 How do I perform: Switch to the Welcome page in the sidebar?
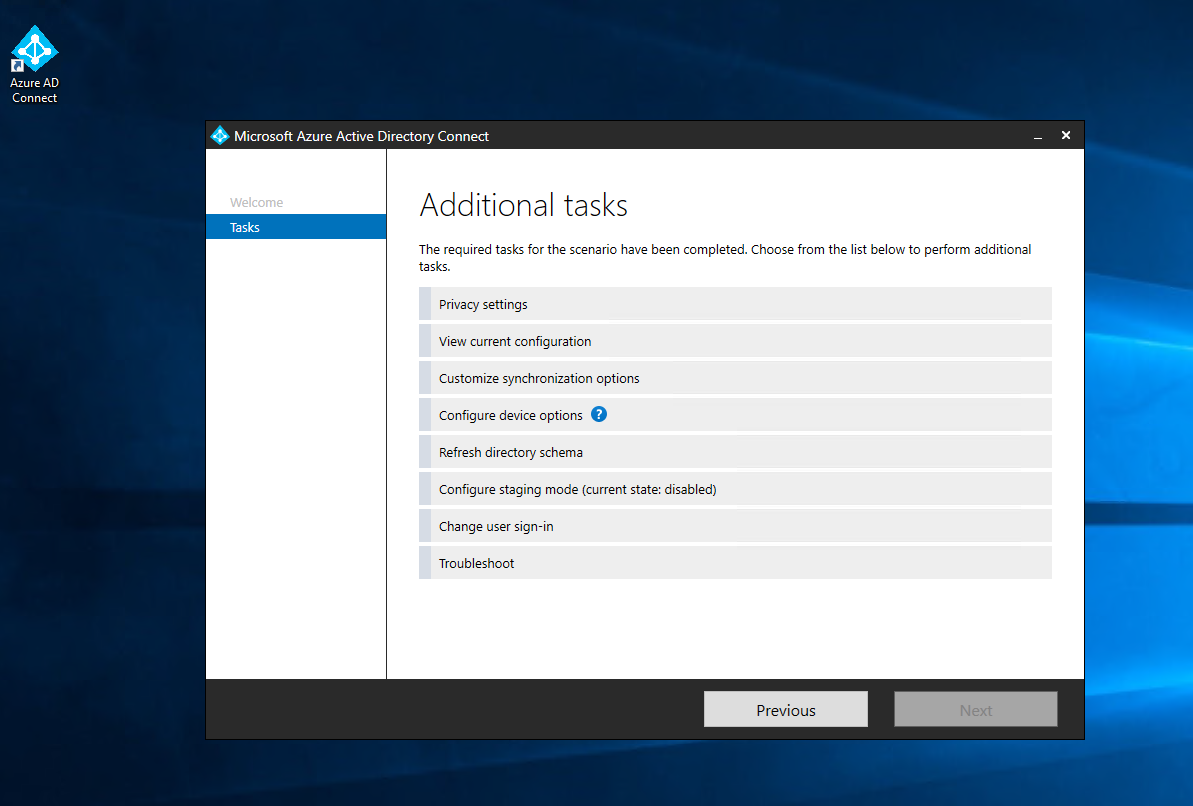pos(256,202)
